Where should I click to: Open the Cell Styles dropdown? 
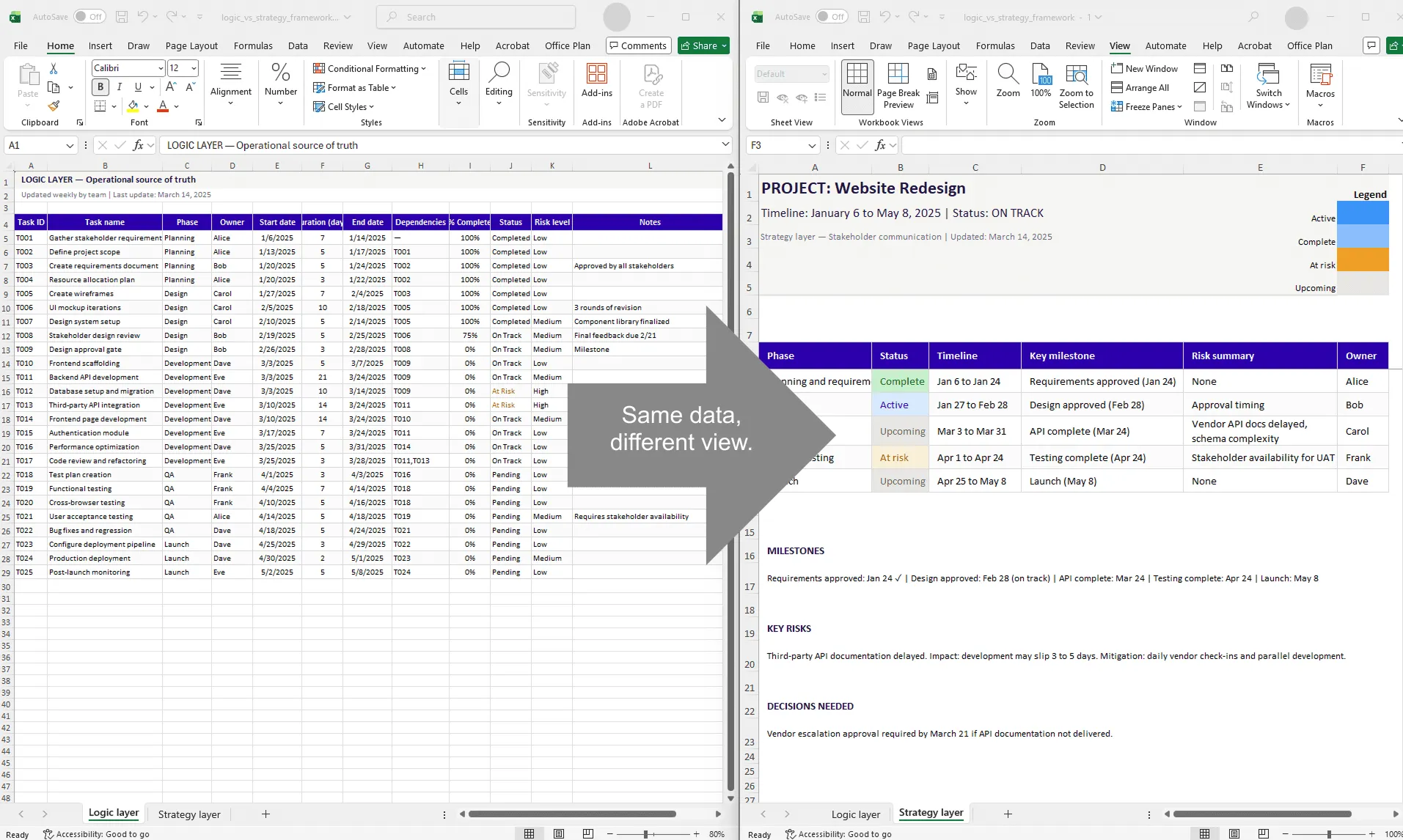344,106
